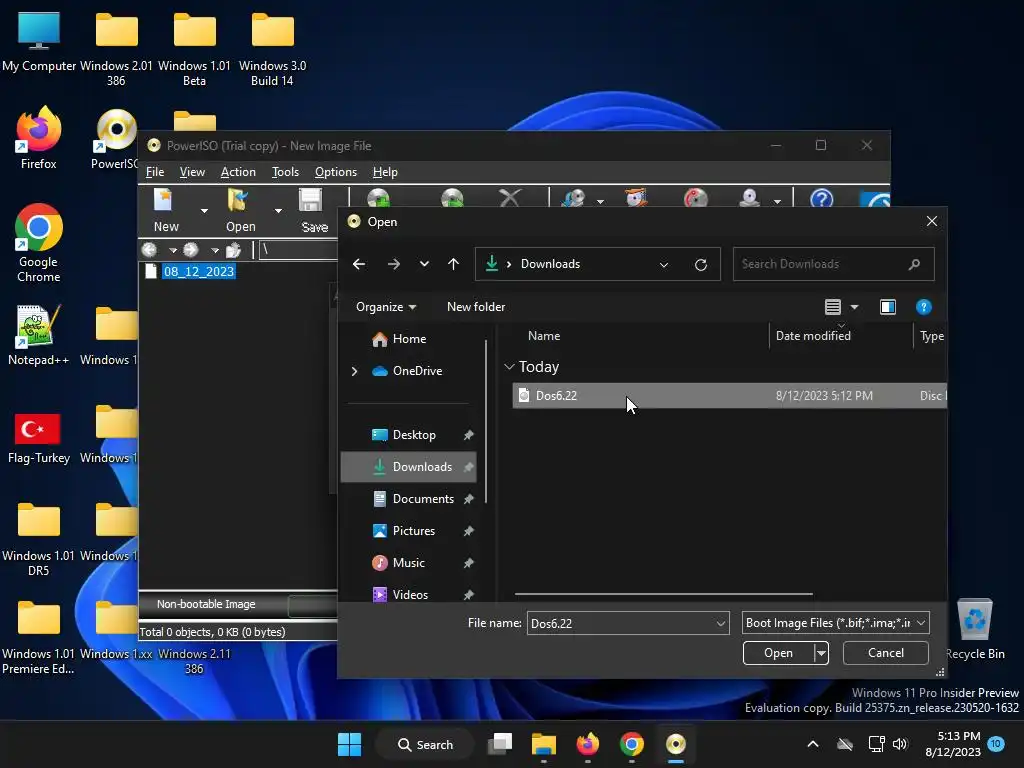Click the Cancel button in the dialog
Screen dimensions: 1024x768
tap(886, 653)
